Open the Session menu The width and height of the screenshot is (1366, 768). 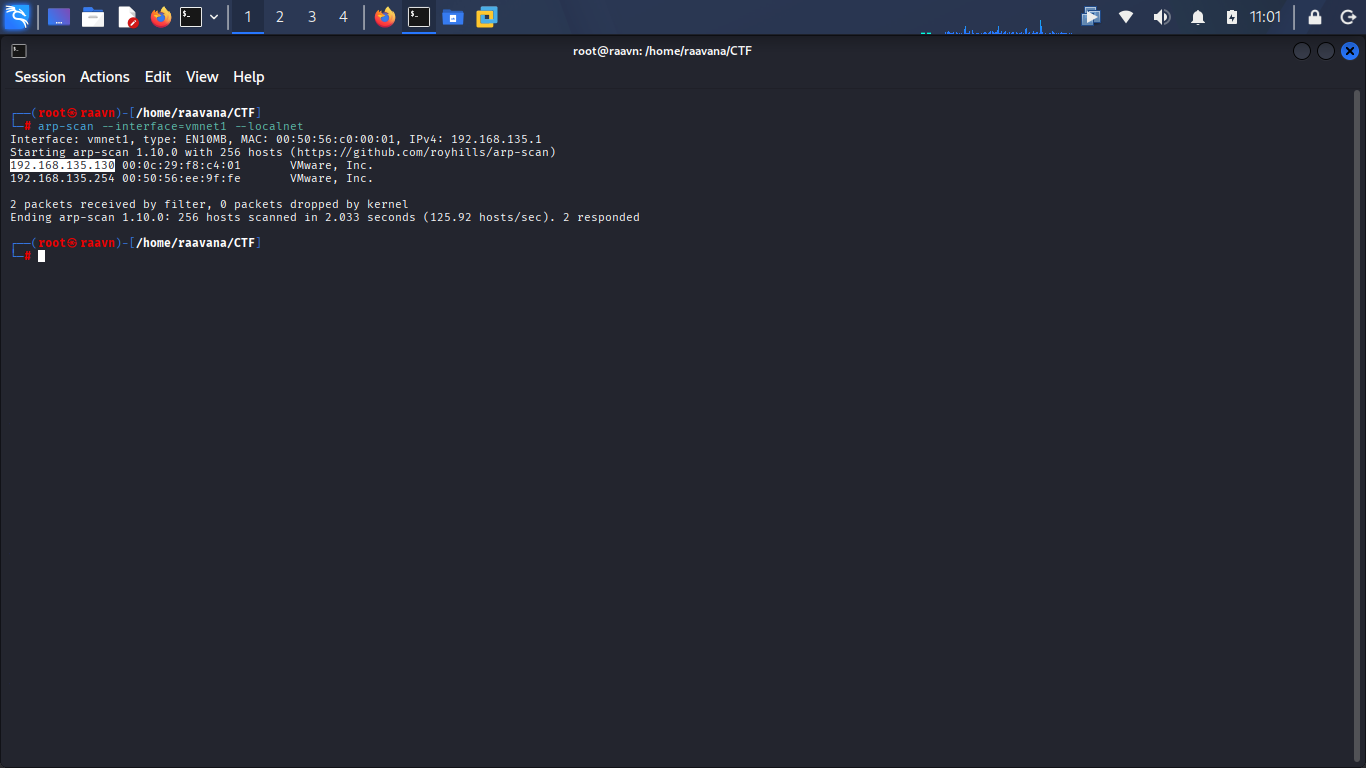point(40,77)
